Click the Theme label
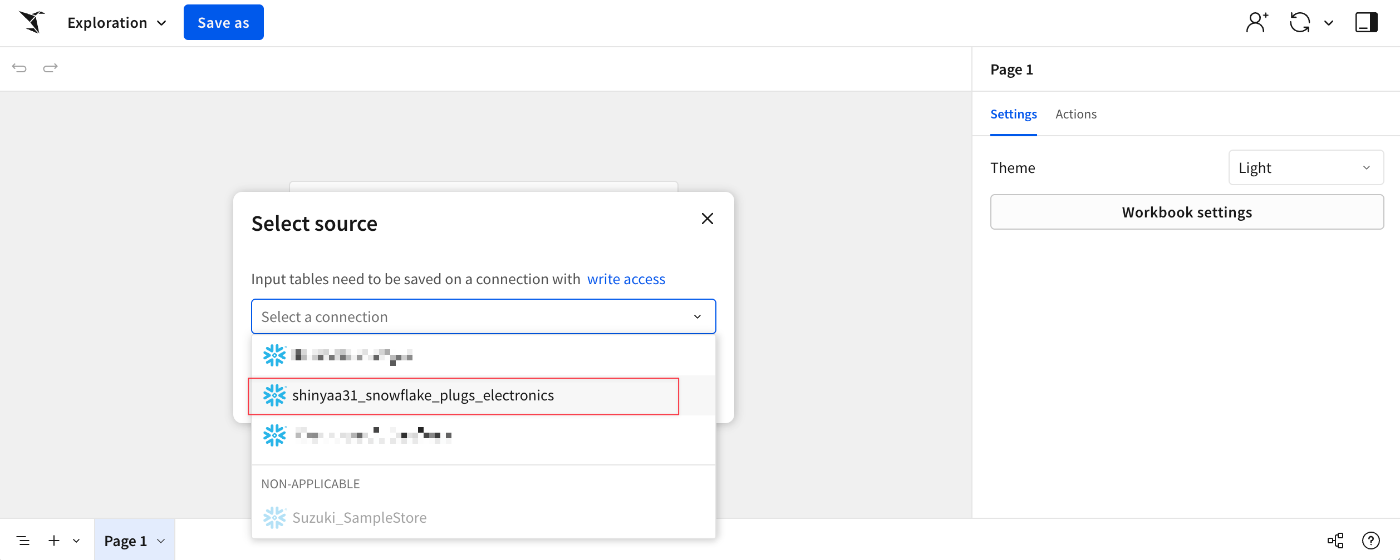The height and width of the screenshot is (560, 1400). tap(1013, 168)
